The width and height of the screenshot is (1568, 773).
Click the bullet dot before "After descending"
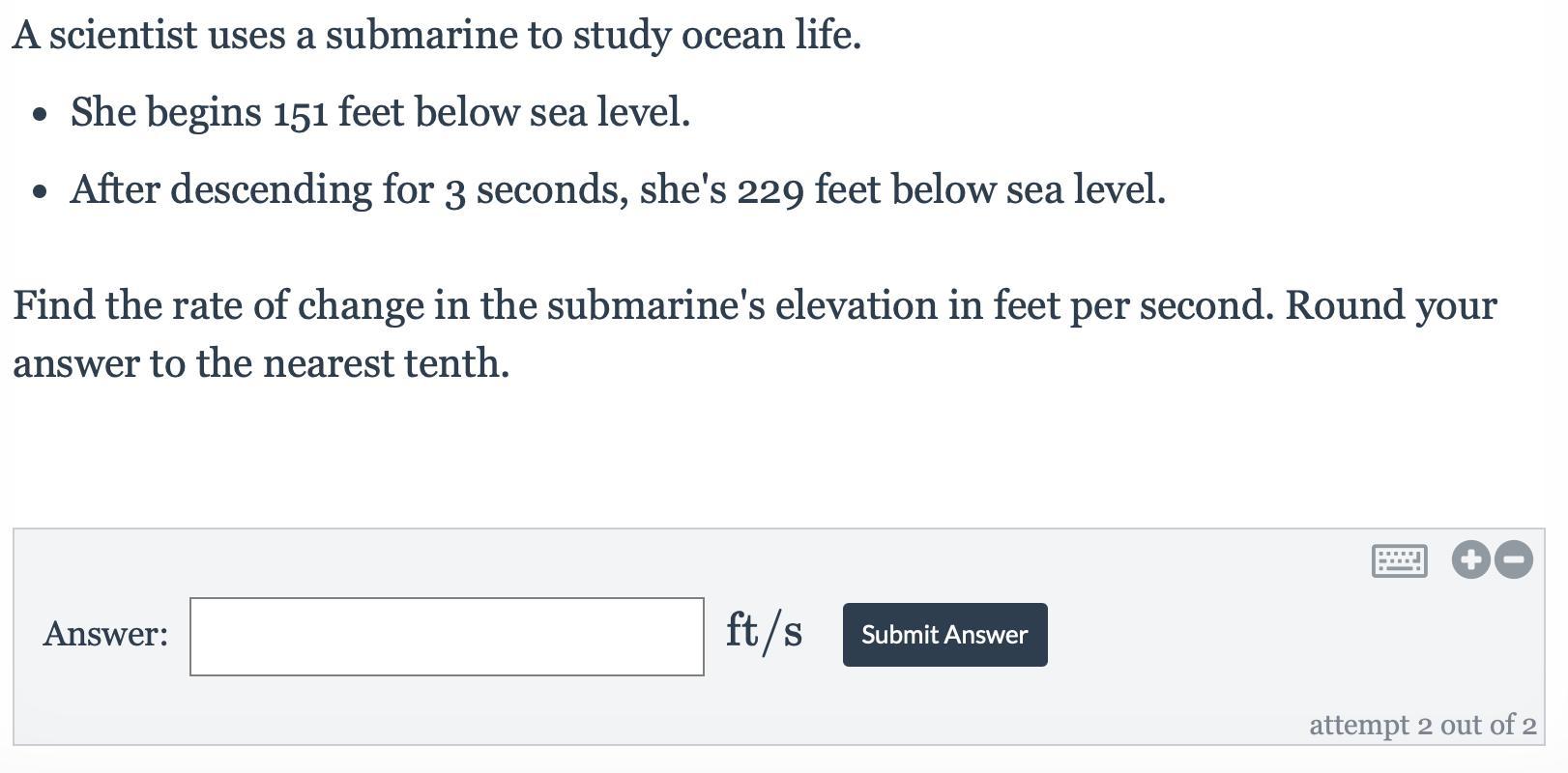click(39, 192)
